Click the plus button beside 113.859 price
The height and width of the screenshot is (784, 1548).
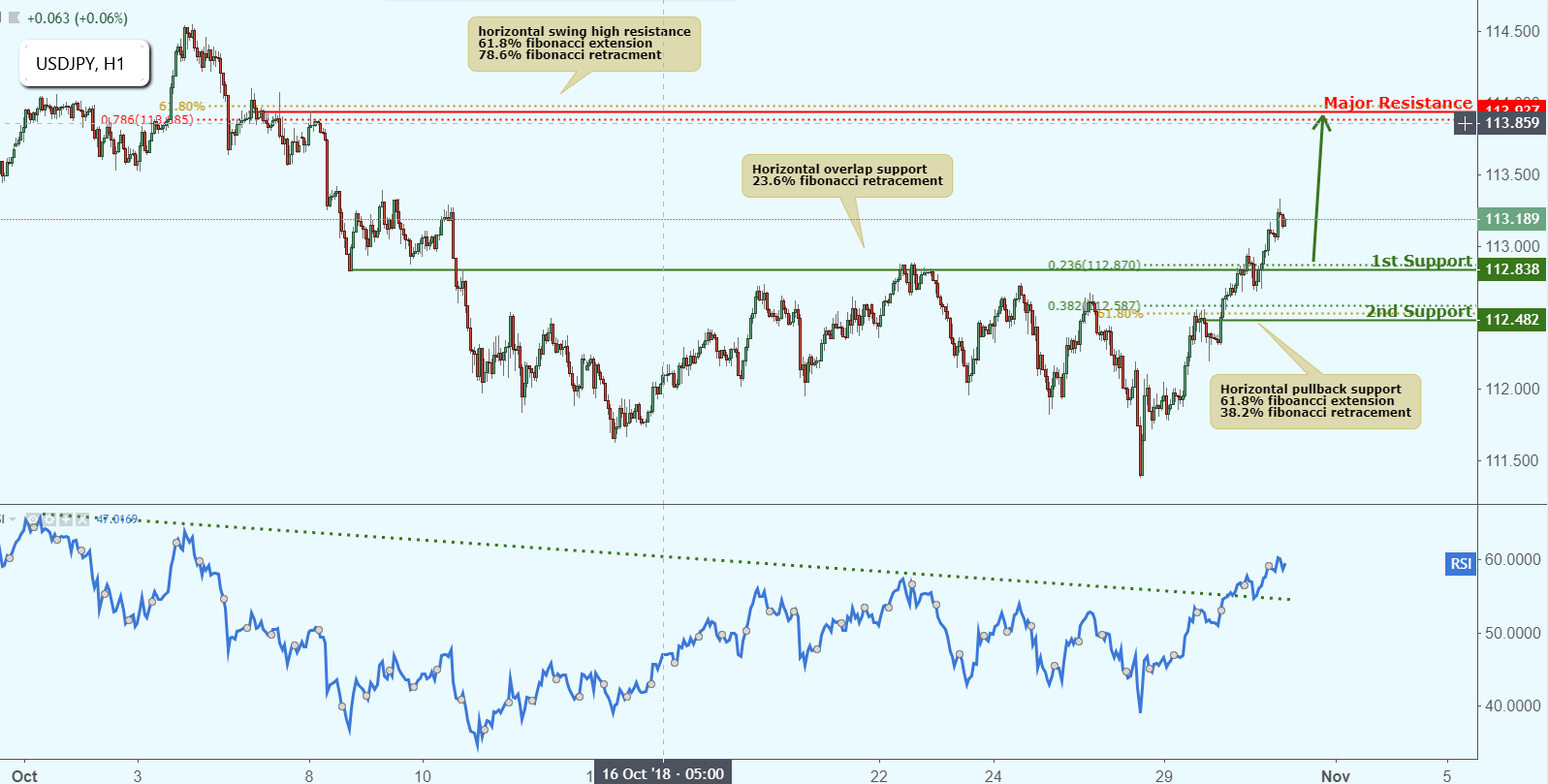(1465, 123)
